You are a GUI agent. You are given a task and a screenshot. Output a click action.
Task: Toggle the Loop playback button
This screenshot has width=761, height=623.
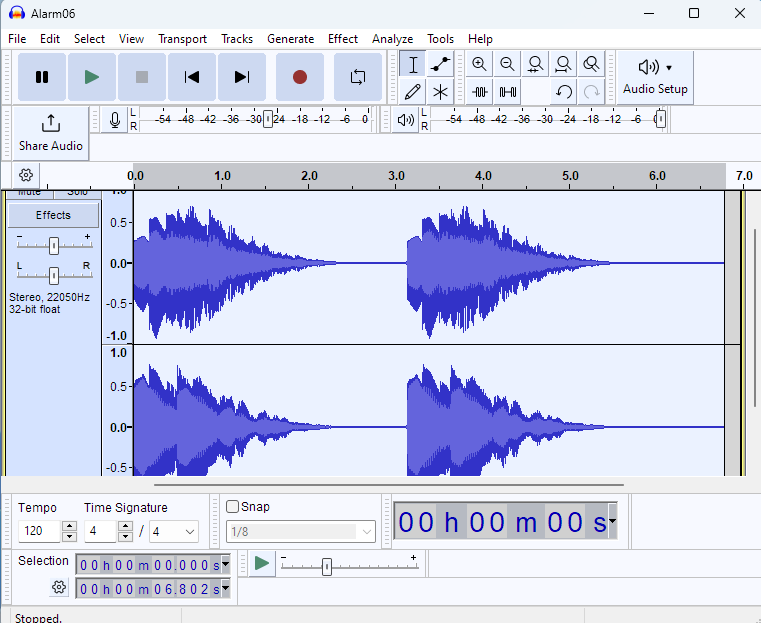click(357, 77)
